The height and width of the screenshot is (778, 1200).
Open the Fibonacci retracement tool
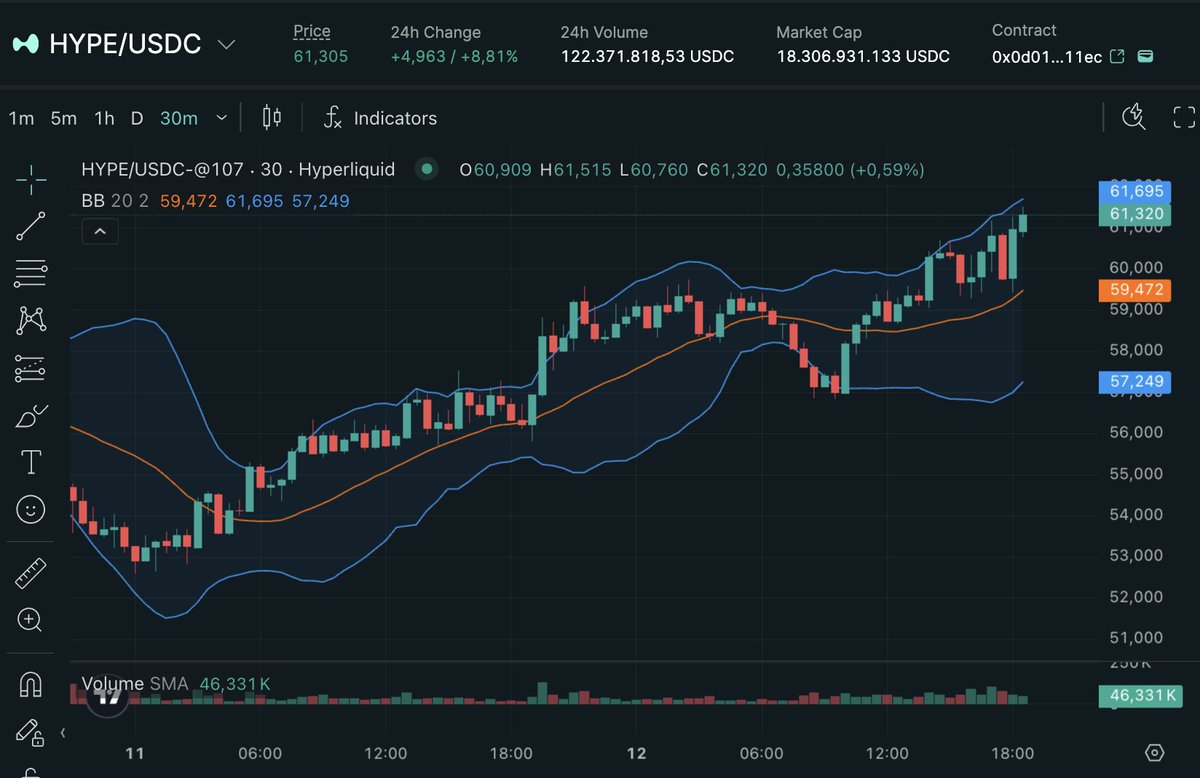click(31, 273)
